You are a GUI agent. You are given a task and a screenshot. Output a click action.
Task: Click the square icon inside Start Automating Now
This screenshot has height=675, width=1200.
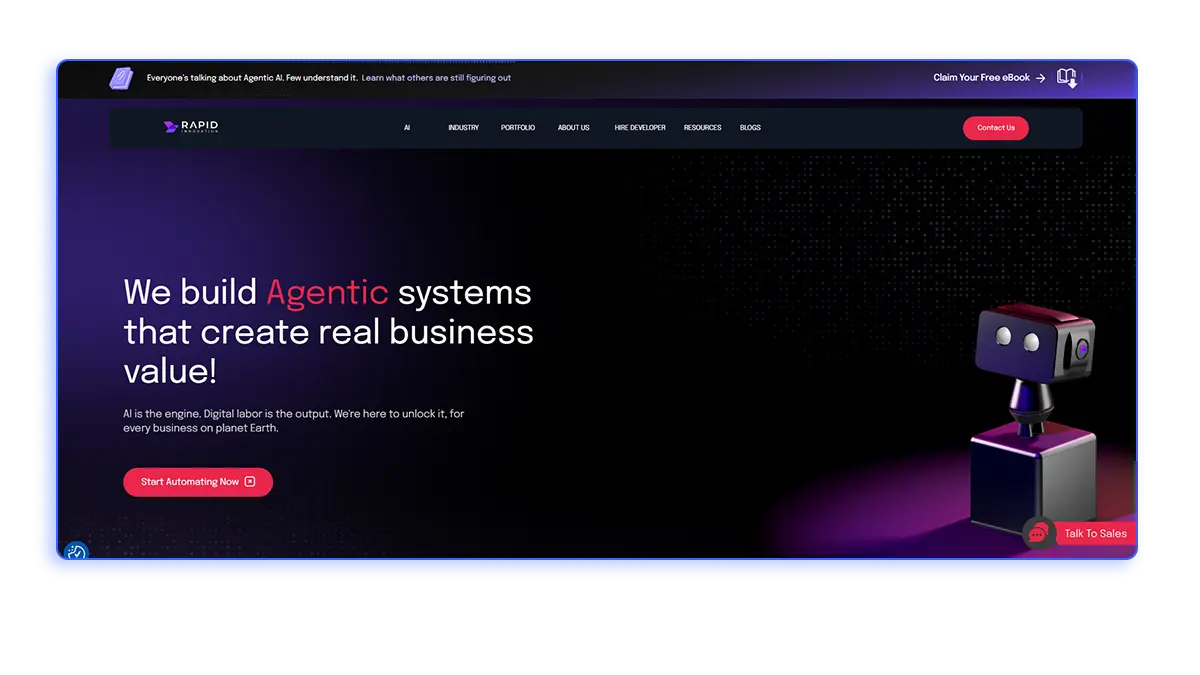coord(250,482)
